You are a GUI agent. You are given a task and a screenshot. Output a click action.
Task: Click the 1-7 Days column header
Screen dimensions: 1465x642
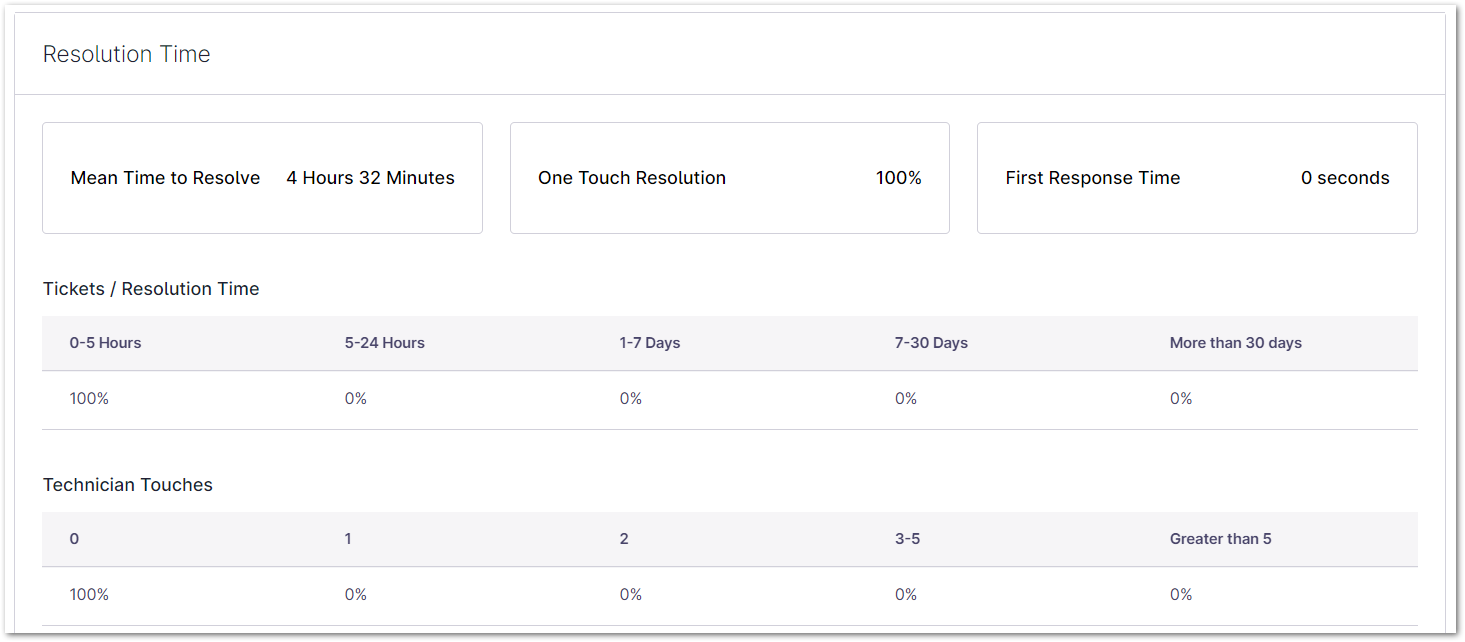pyautogui.click(x=649, y=343)
